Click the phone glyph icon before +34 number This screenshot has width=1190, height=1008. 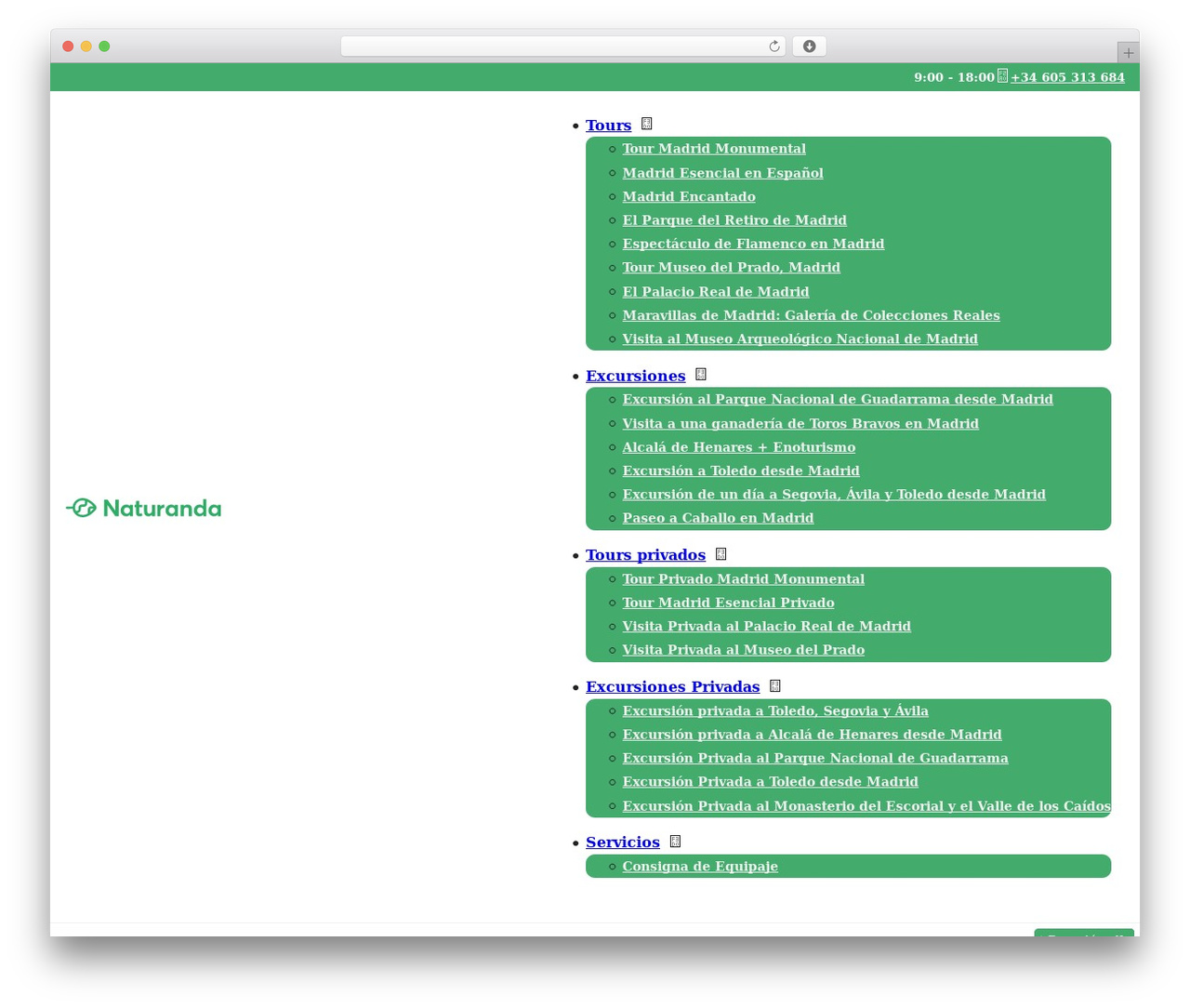(1002, 76)
